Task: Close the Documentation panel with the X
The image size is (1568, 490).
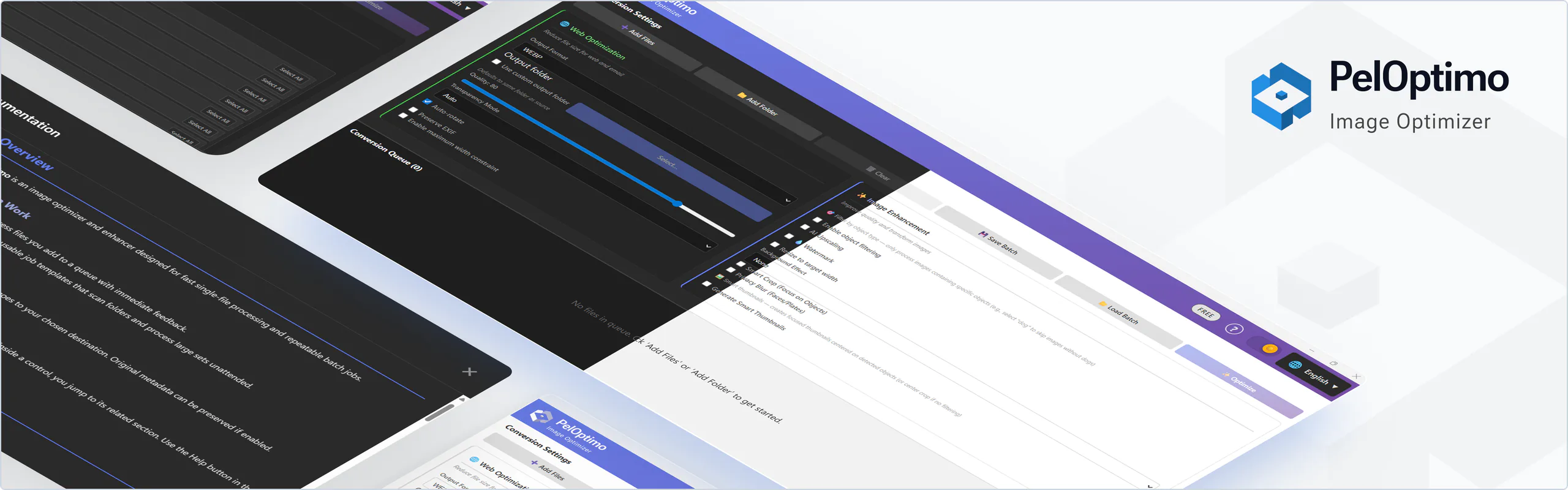Action: pos(469,371)
